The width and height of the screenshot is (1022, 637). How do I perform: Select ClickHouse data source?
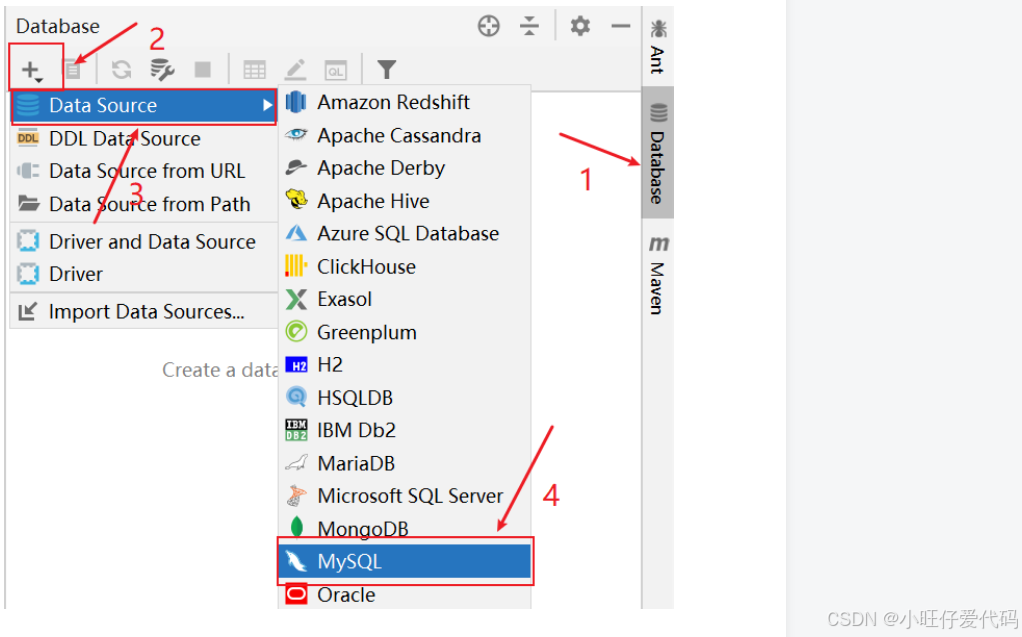[x=405, y=267]
